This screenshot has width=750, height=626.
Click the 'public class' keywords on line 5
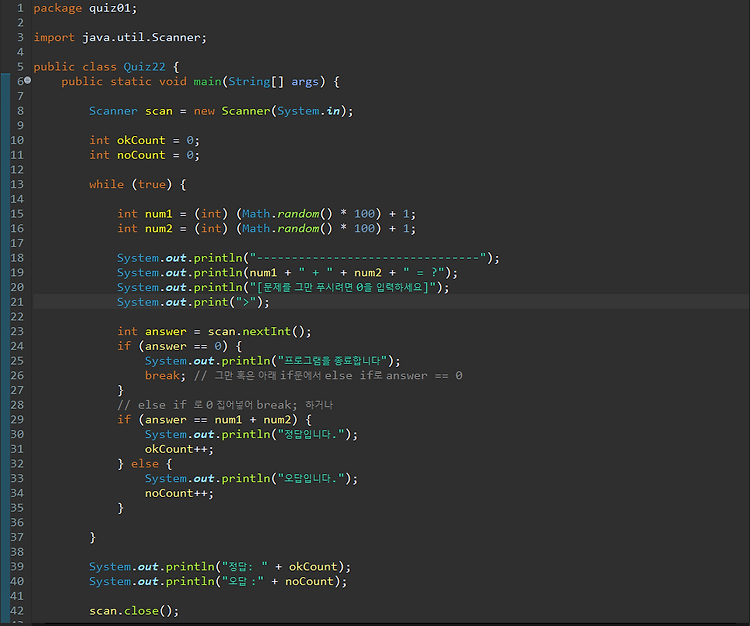coord(75,67)
